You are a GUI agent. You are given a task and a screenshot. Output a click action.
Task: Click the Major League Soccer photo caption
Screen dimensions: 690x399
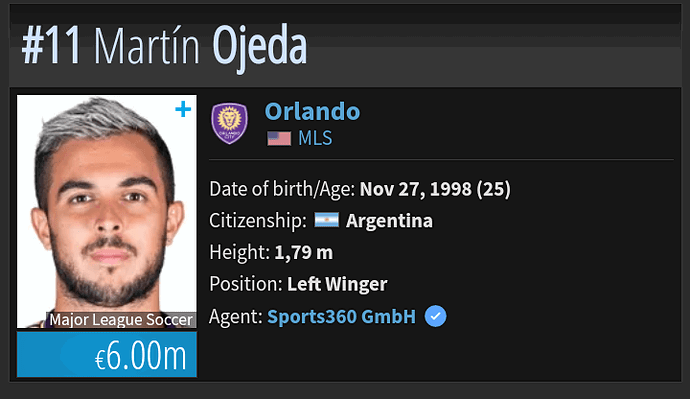tap(121, 320)
